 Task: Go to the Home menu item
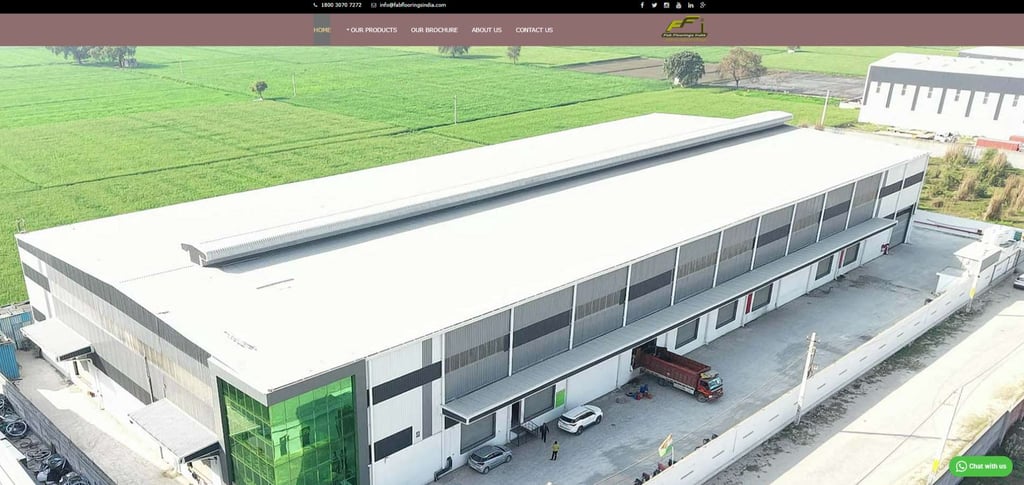[x=322, y=30]
